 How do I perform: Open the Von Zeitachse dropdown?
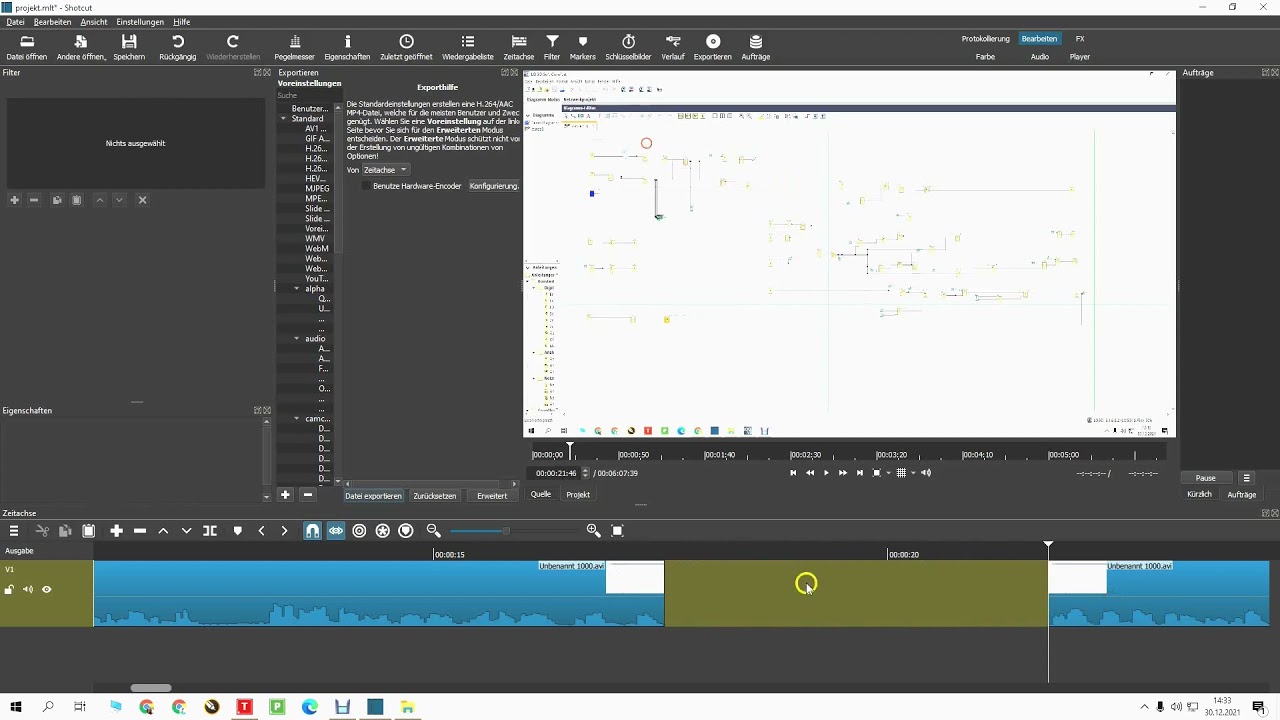385,170
